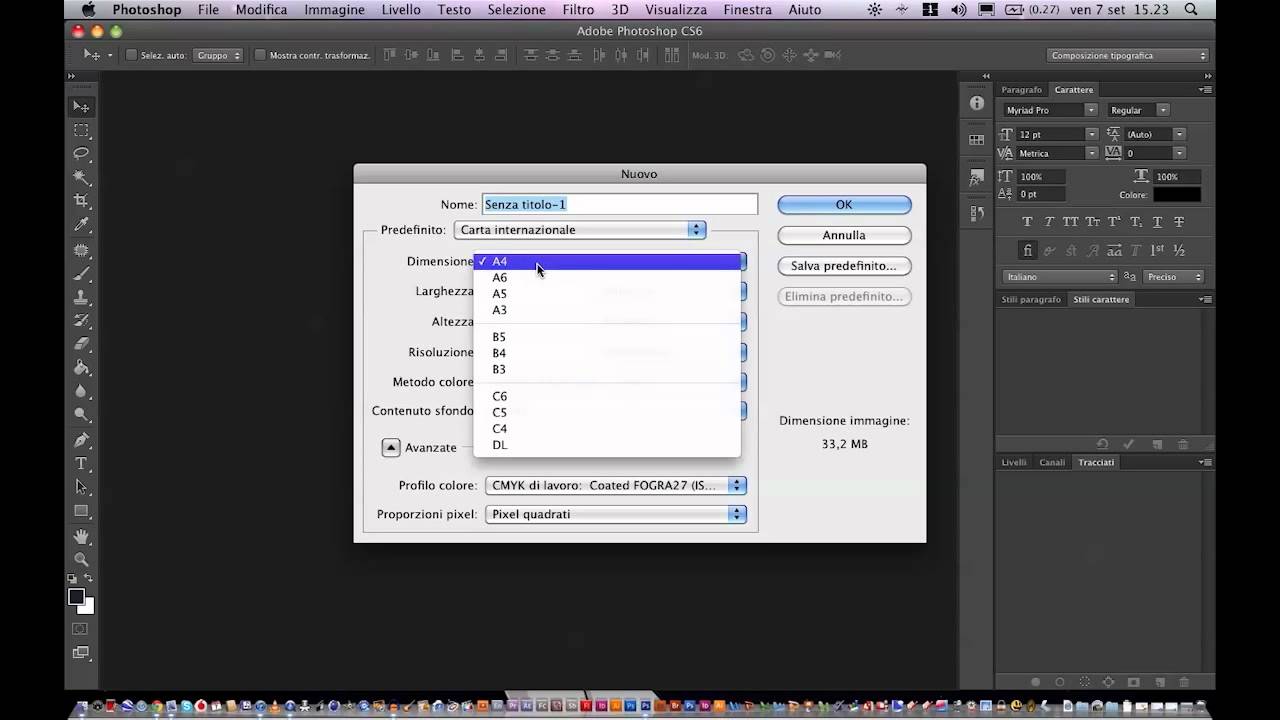Toggle Strikethrough in Character panel
The height and width of the screenshot is (720, 1280).
[1180, 222]
